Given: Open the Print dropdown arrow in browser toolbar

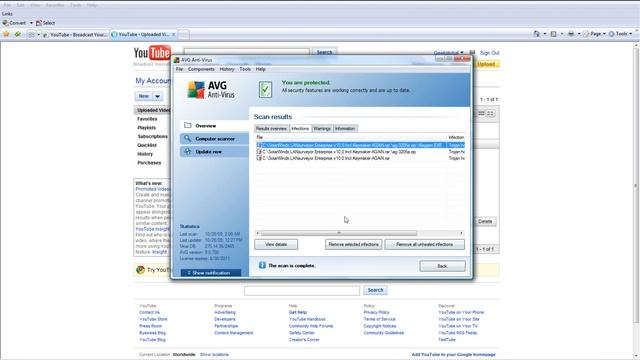Looking at the screenshot, I should [579, 34].
